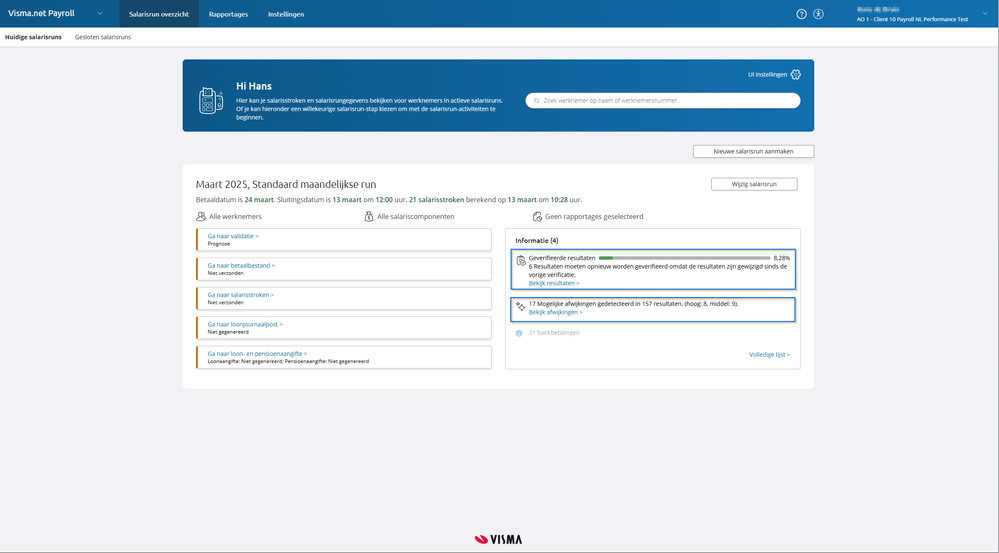
Task: Switch to Huidige salarisruns tab
Action: (x=33, y=37)
